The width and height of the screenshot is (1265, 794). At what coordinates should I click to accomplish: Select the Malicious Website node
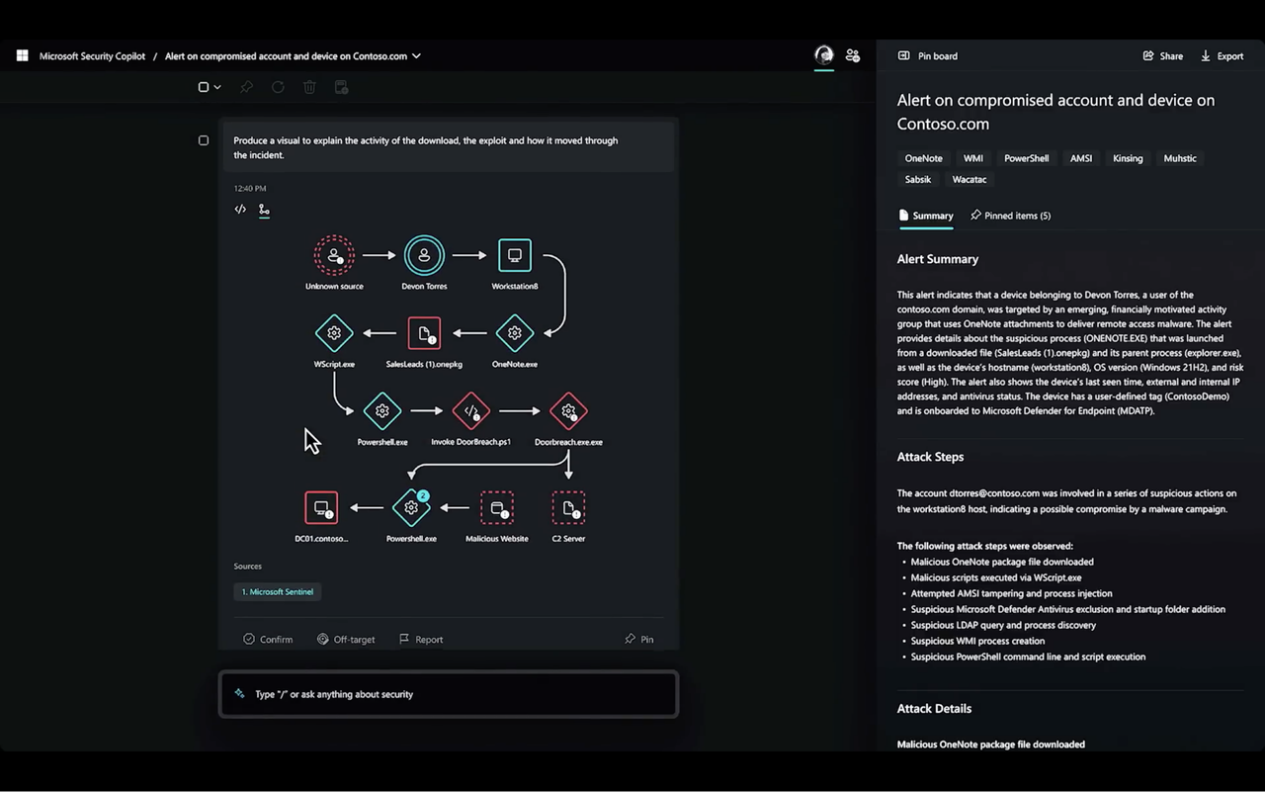click(497, 508)
